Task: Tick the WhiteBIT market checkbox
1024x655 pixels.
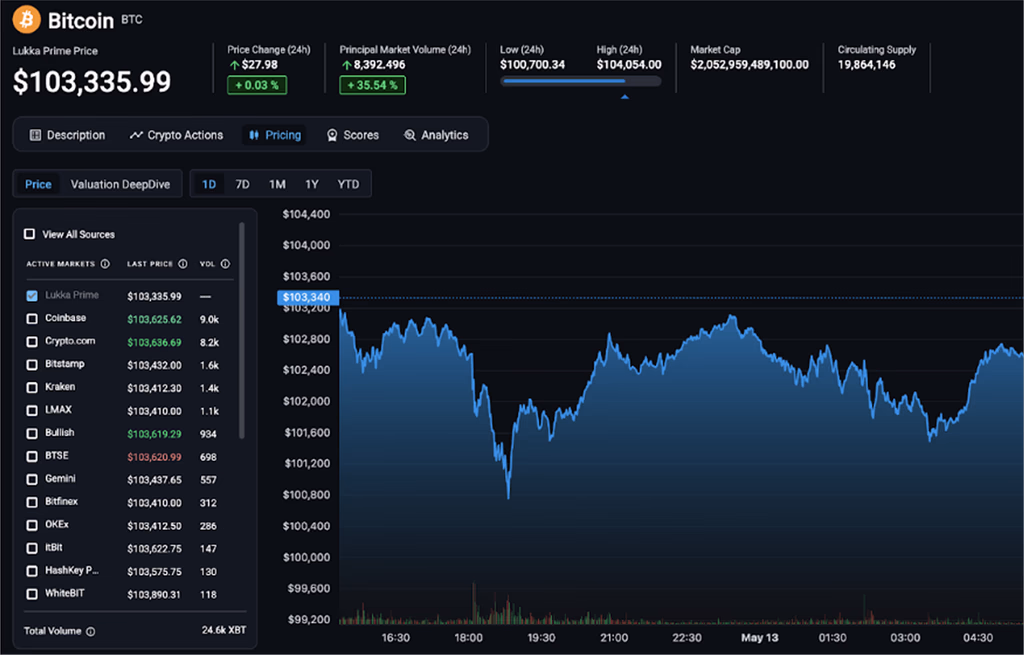Action: pos(31,594)
